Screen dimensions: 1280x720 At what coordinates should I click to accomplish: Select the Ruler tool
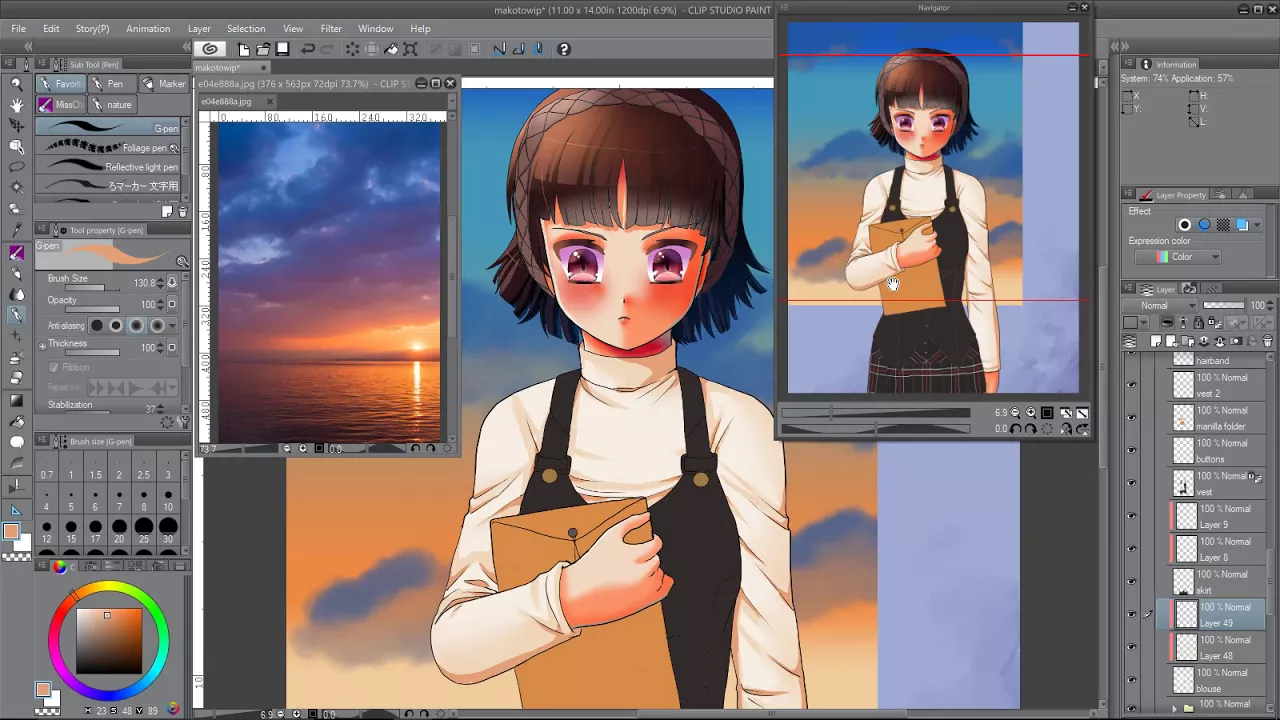tap(17, 510)
